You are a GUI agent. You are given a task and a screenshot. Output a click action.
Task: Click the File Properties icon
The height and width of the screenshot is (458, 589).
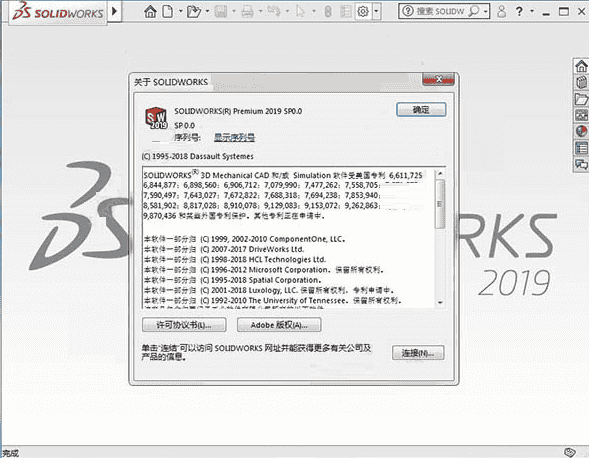click(x=345, y=12)
